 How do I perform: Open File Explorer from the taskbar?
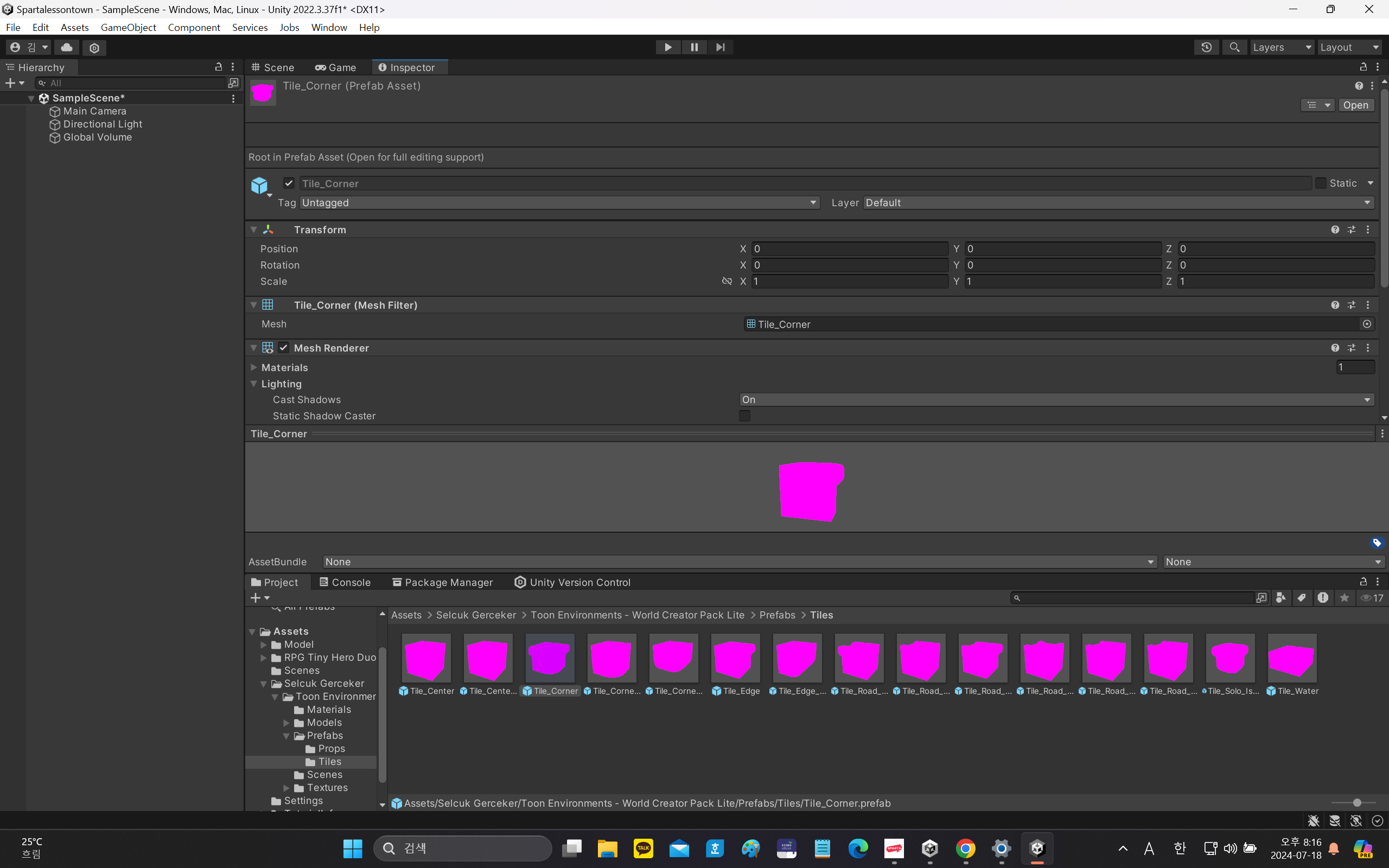tap(607, 848)
